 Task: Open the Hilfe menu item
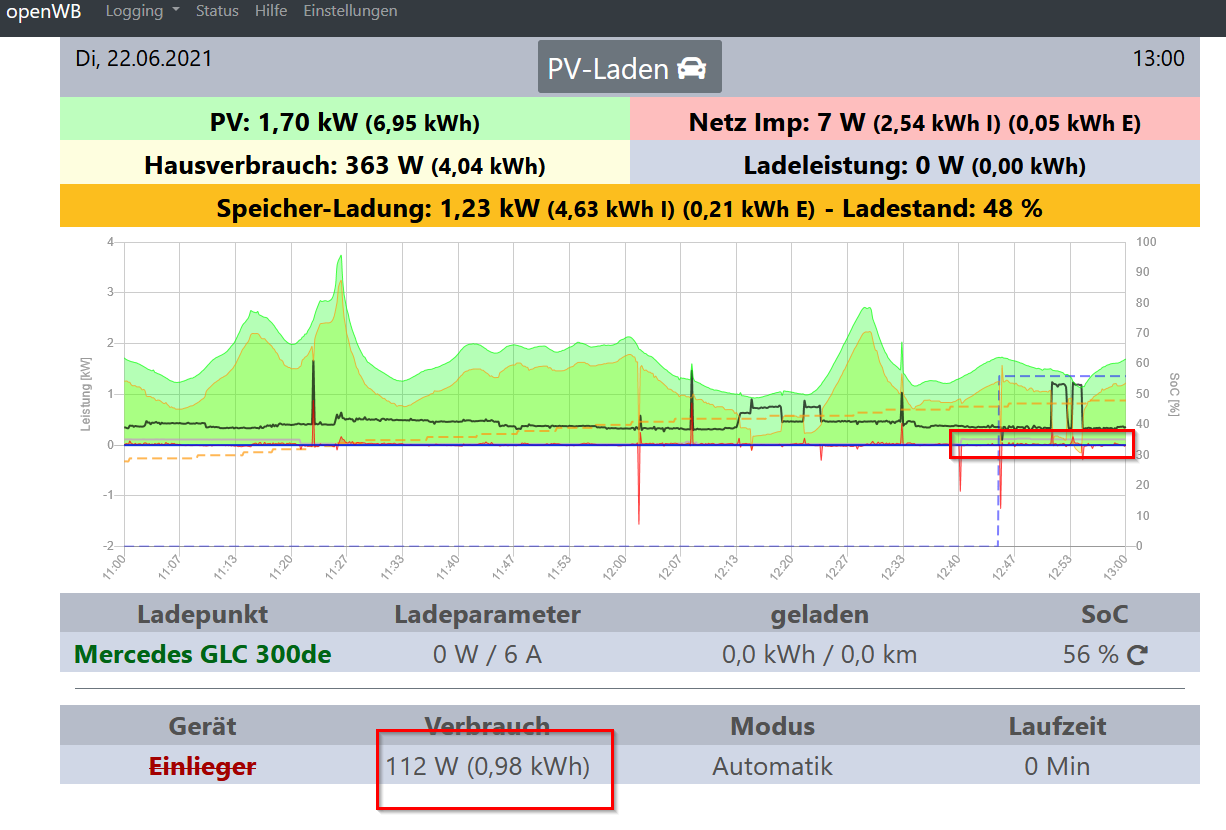(x=271, y=11)
